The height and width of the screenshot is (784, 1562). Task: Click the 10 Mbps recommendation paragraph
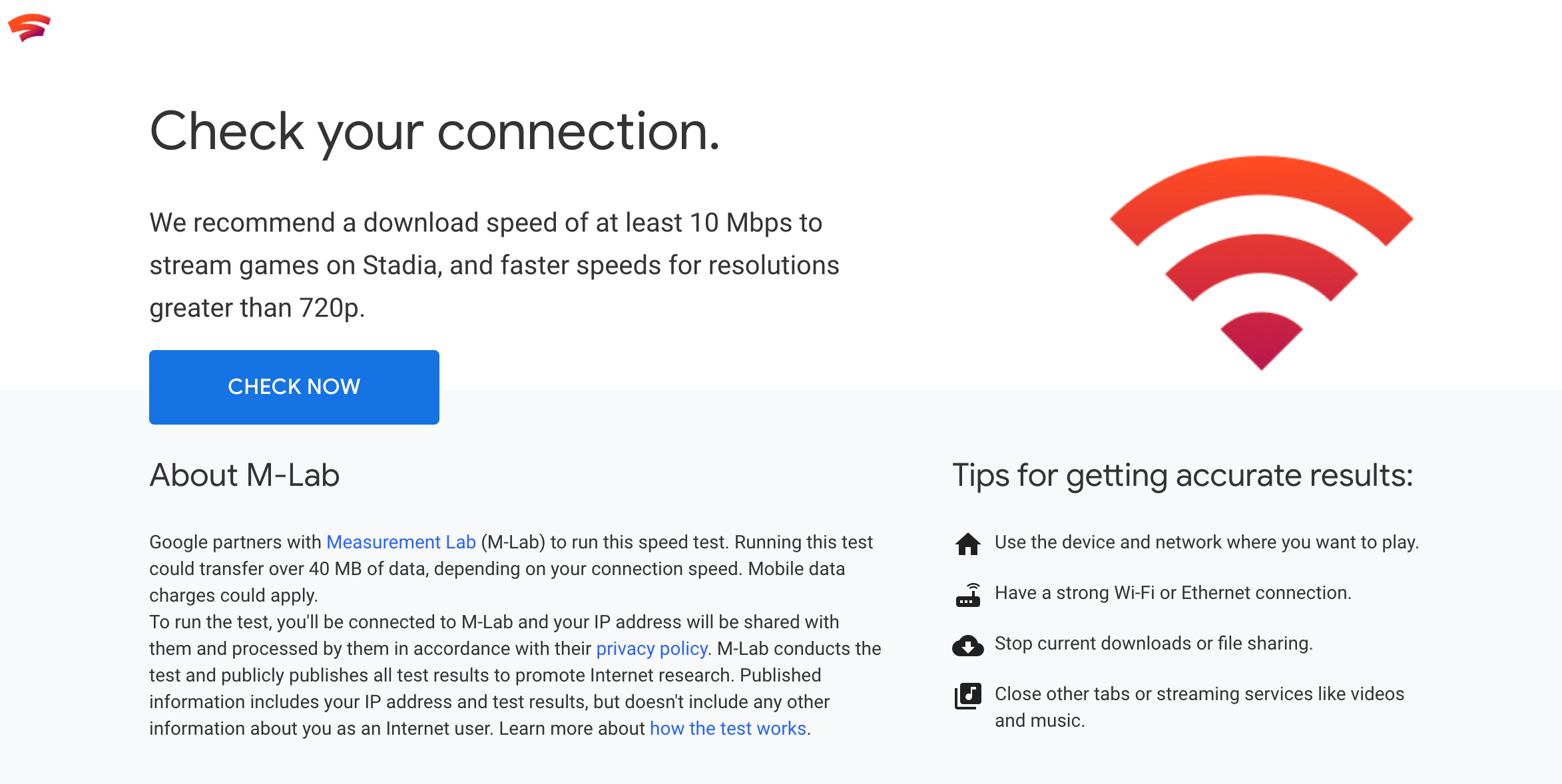(494, 265)
